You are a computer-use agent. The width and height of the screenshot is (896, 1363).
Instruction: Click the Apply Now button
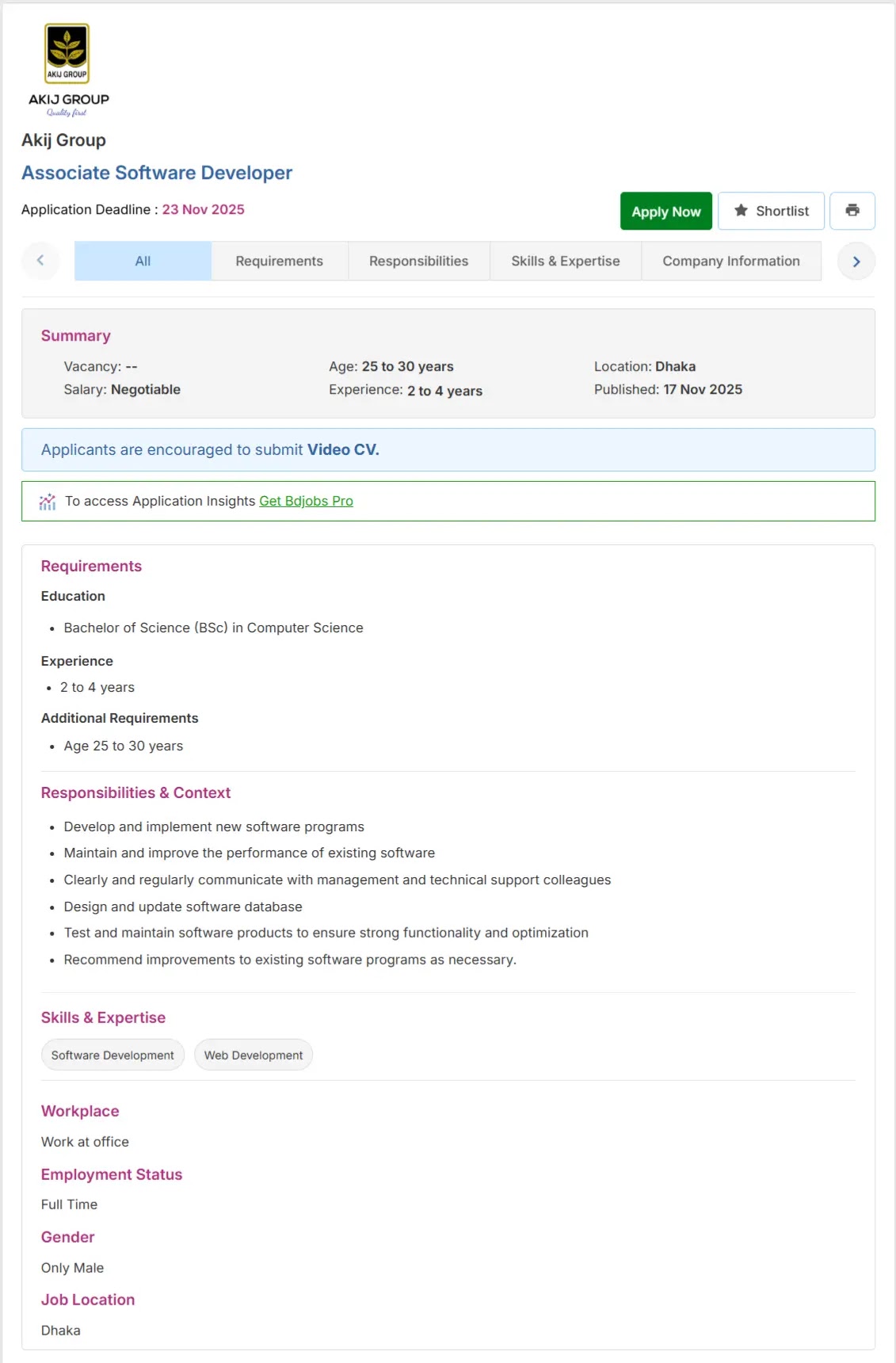pos(666,211)
